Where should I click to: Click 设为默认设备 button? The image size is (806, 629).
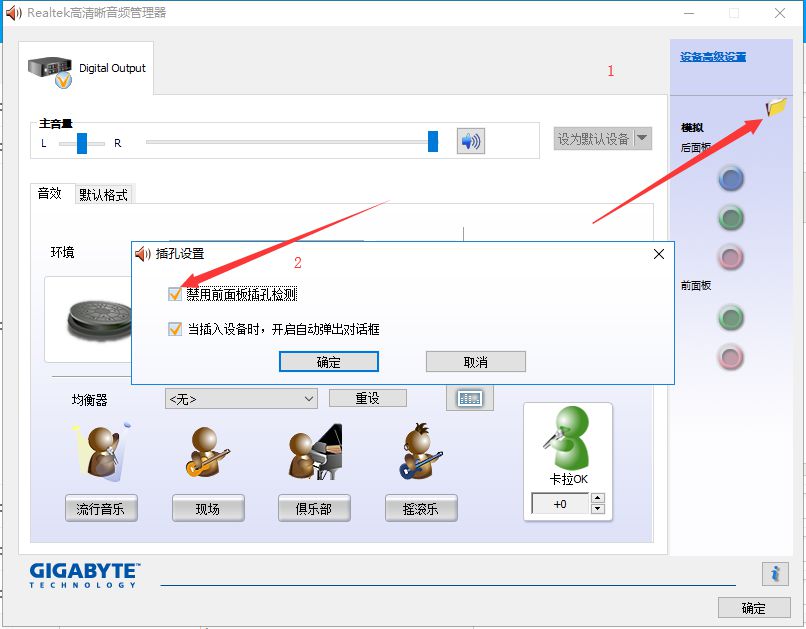[x=594, y=138]
